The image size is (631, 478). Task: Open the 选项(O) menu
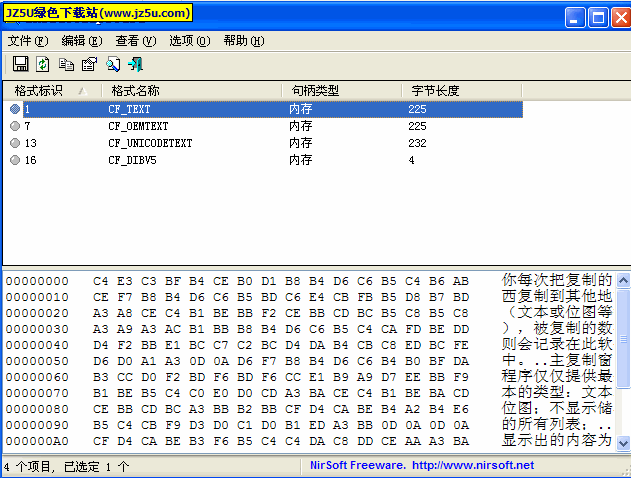click(x=190, y=41)
